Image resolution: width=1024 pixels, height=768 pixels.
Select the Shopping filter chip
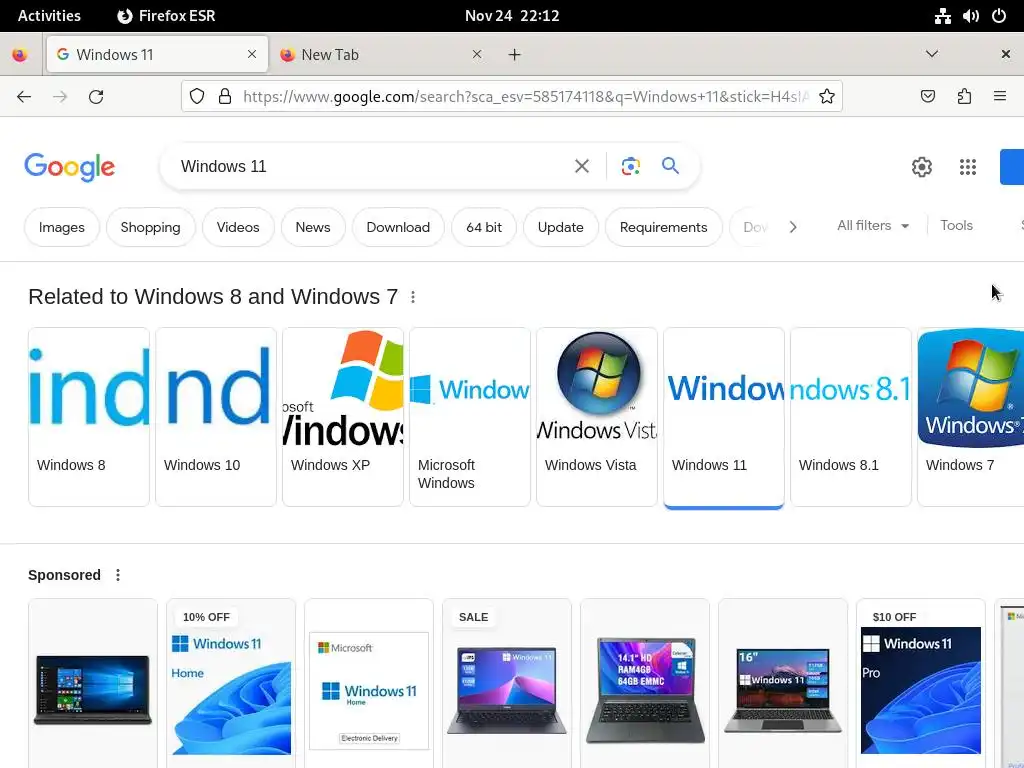tap(150, 227)
